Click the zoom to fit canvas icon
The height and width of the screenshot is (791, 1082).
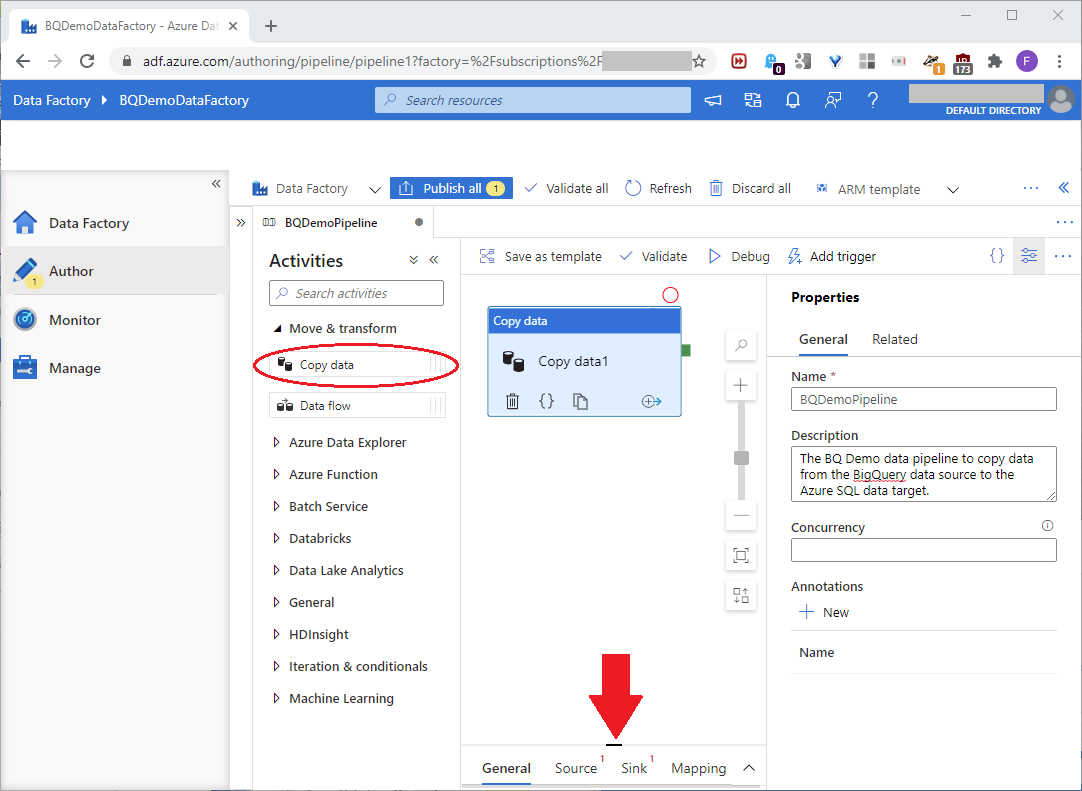click(x=741, y=556)
